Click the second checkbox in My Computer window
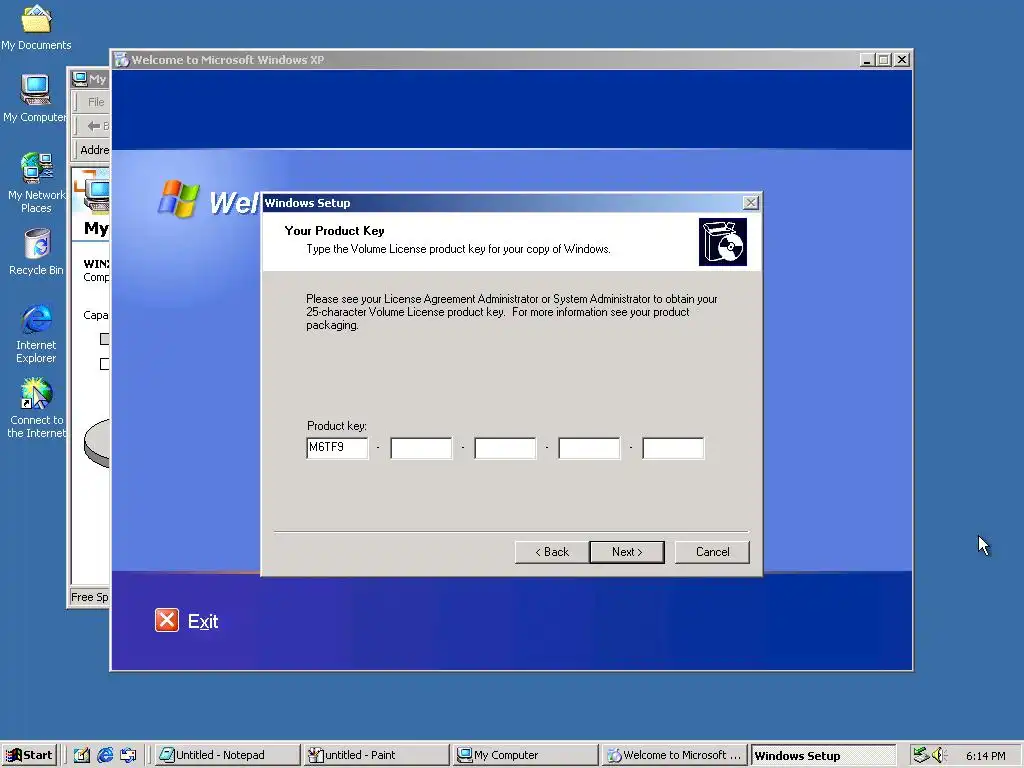The image size is (1024, 768). tap(104, 364)
